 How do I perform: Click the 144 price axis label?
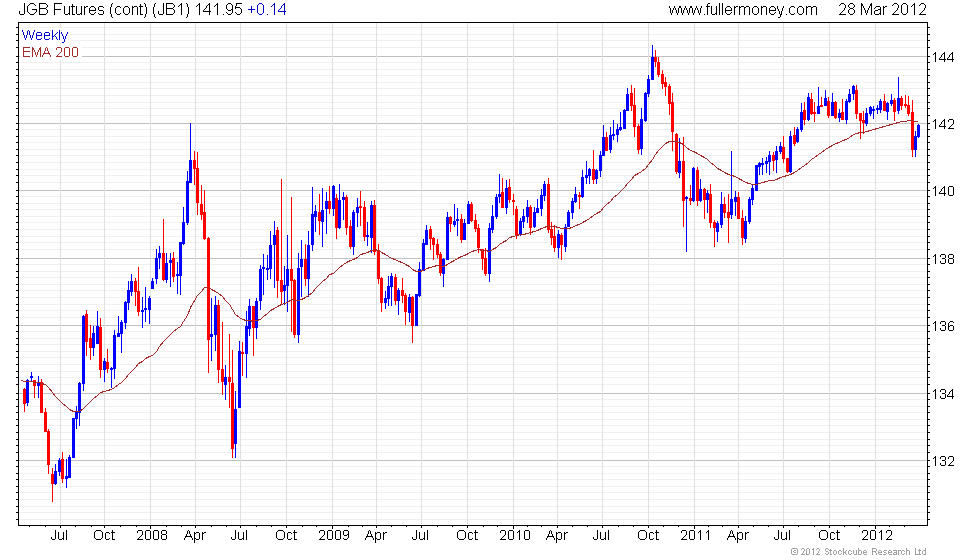pyautogui.click(x=945, y=57)
